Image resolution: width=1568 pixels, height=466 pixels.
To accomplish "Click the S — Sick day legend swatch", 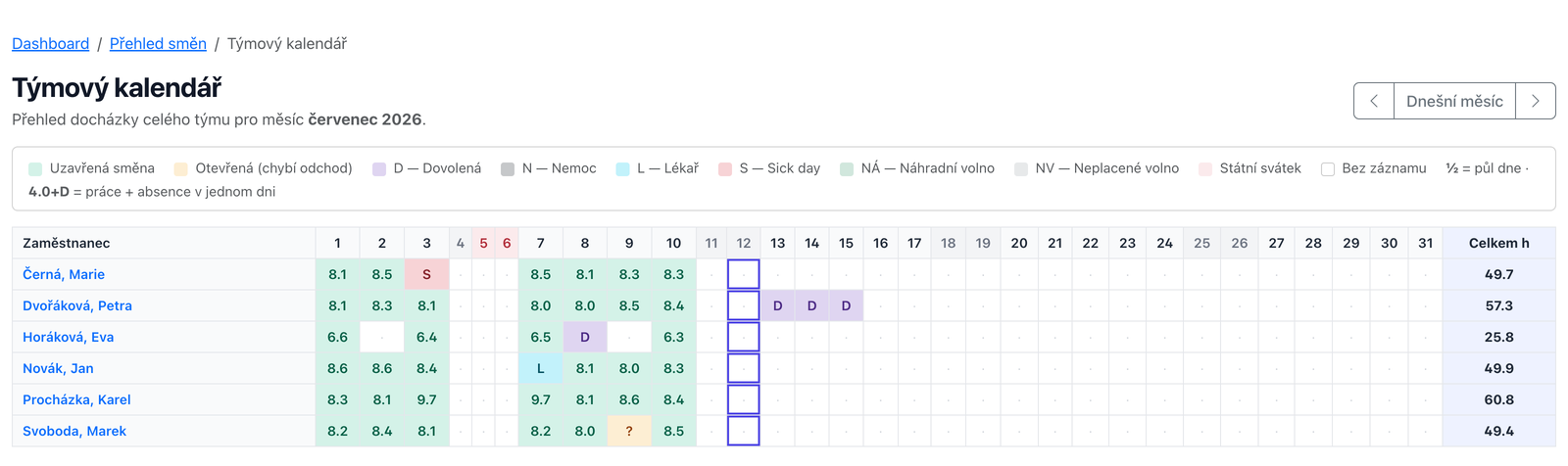I will [725, 168].
